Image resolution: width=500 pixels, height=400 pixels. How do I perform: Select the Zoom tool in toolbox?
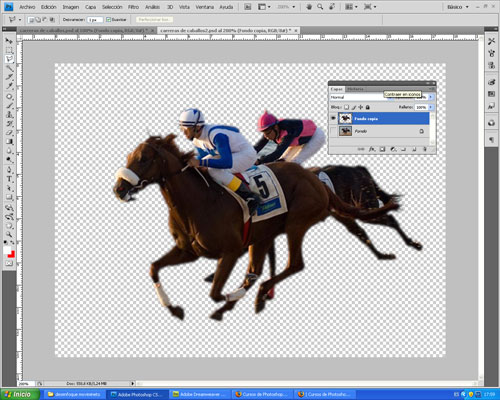click(x=9, y=235)
